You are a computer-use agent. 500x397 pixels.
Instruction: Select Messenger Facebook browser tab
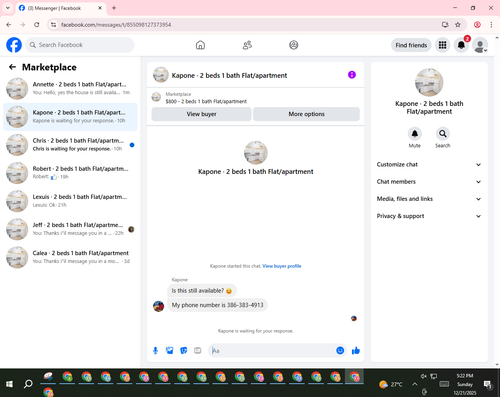[x=61, y=8]
